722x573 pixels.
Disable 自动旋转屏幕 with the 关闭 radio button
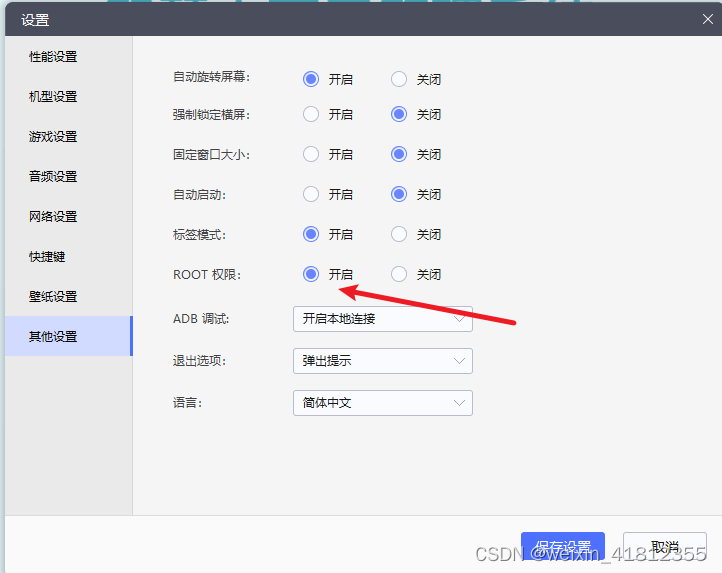[399, 79]
